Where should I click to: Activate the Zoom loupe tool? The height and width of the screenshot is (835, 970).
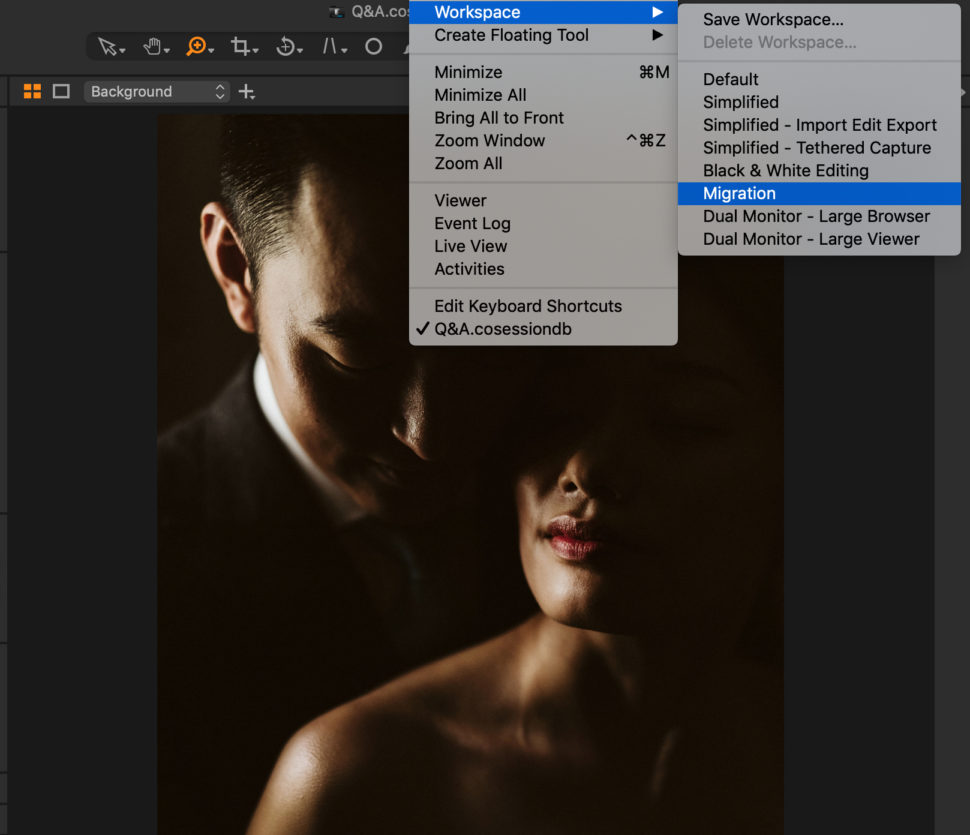point(197,46)
